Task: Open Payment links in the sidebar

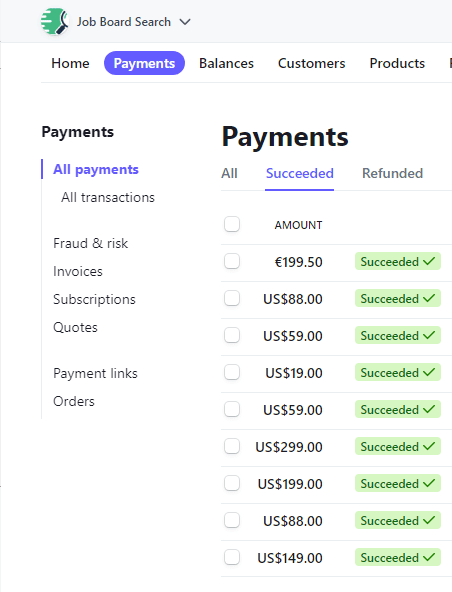Action: click(x=96, y=373)
